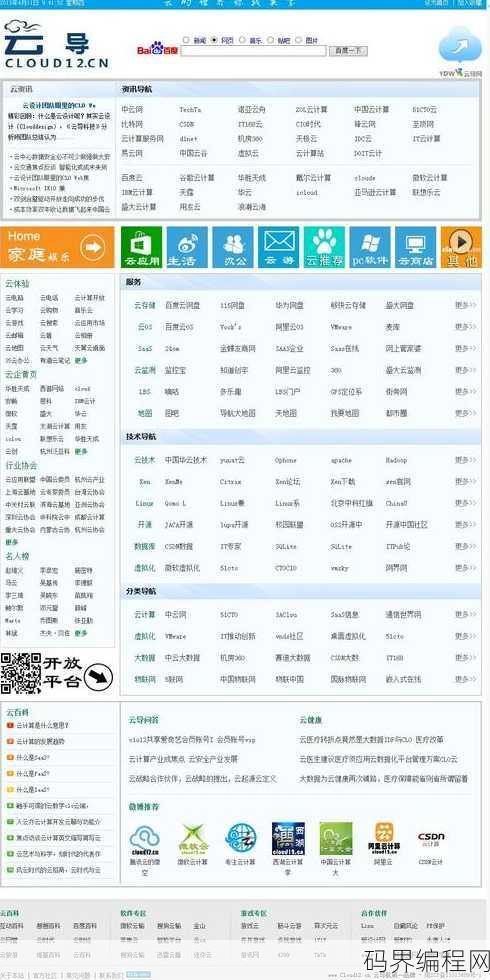Expand 更多 in the 云技术 row
Image resolution: width=490 pixels, height=980 pixels.
pos(465,460)
